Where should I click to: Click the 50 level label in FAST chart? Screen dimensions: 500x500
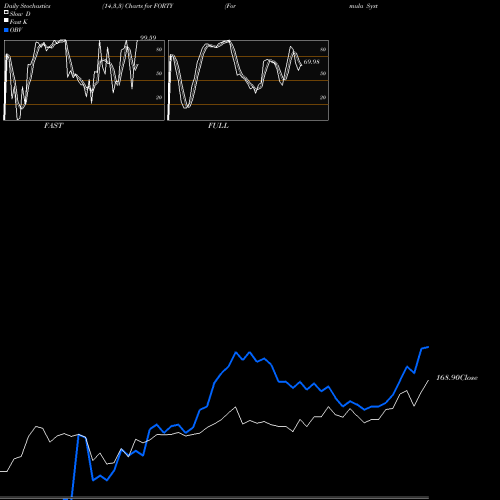[x=159, y=74]
